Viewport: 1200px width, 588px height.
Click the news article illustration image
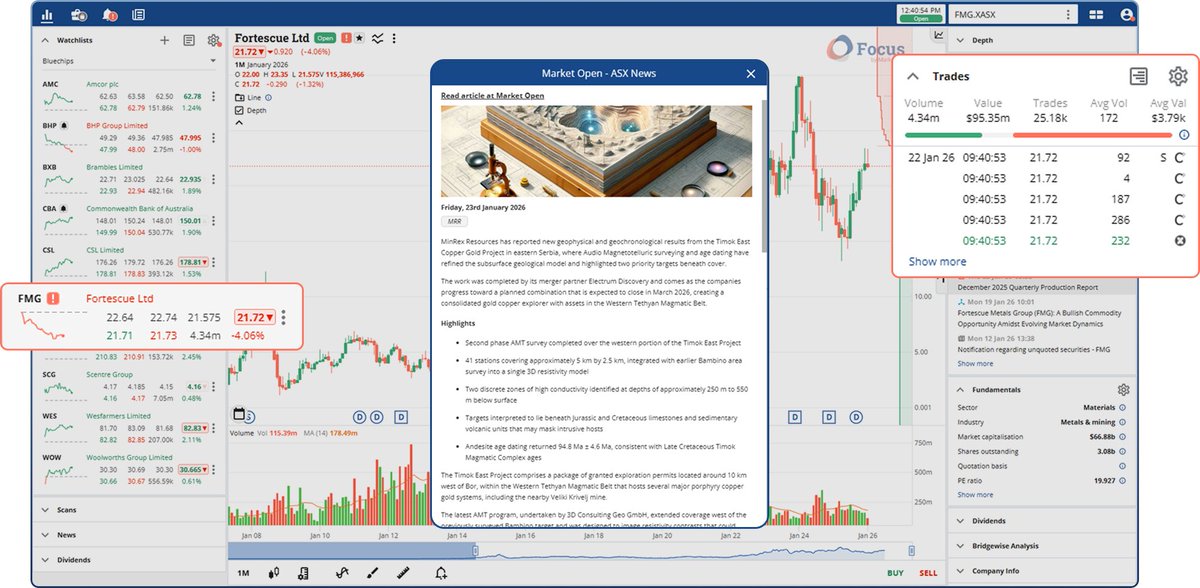tap(596, 150)
